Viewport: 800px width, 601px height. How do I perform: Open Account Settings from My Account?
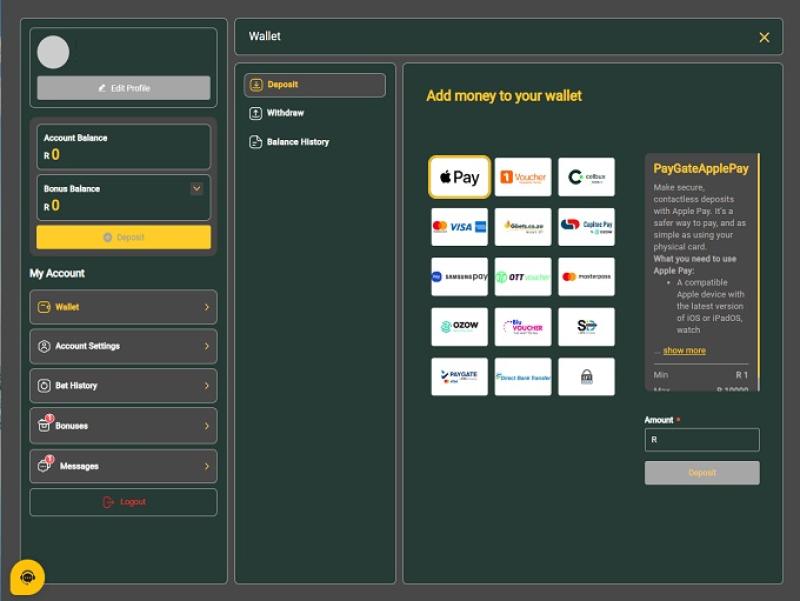point(123,346)
